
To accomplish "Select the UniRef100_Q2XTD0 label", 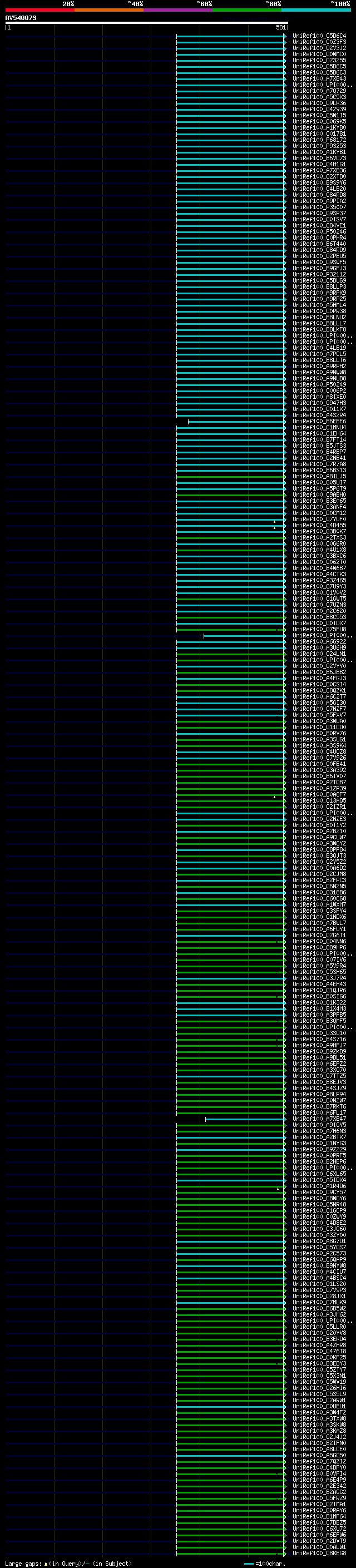I will pyautogui.click(x=319, y=176).
